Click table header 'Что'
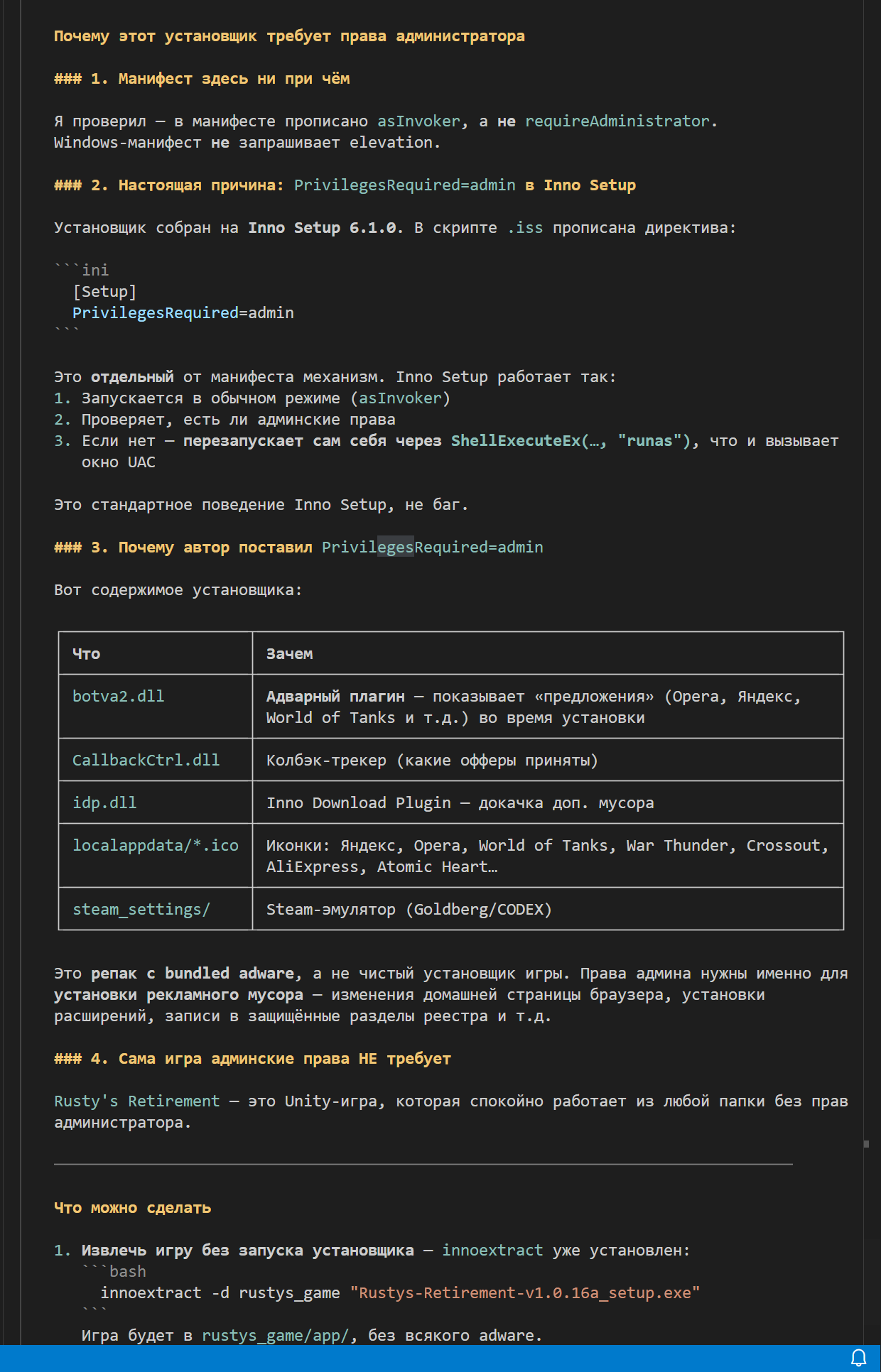881x1372 pixels. (86, 654)
